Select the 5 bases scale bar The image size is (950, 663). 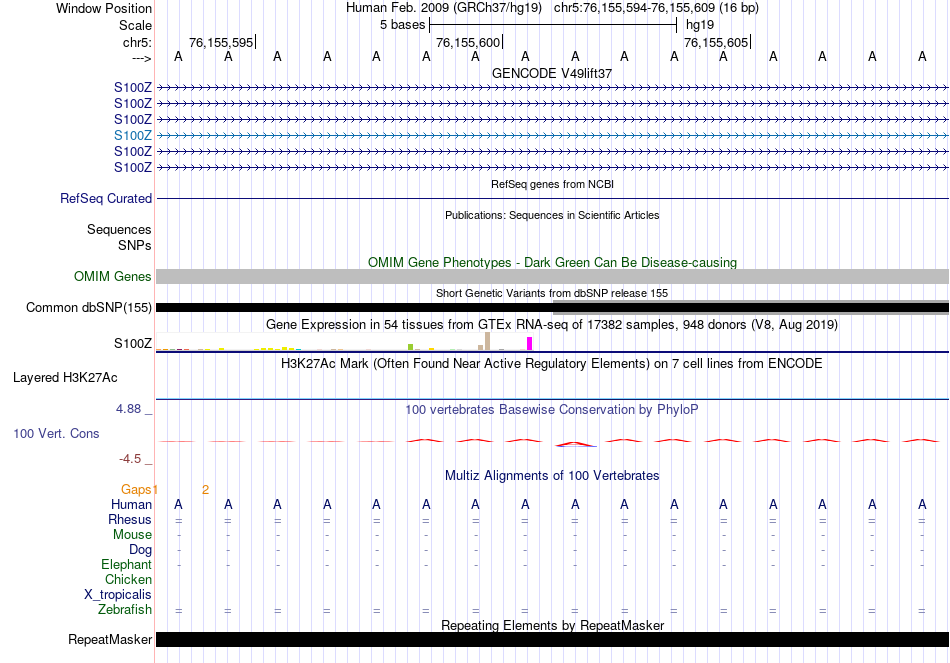point(553,25)
